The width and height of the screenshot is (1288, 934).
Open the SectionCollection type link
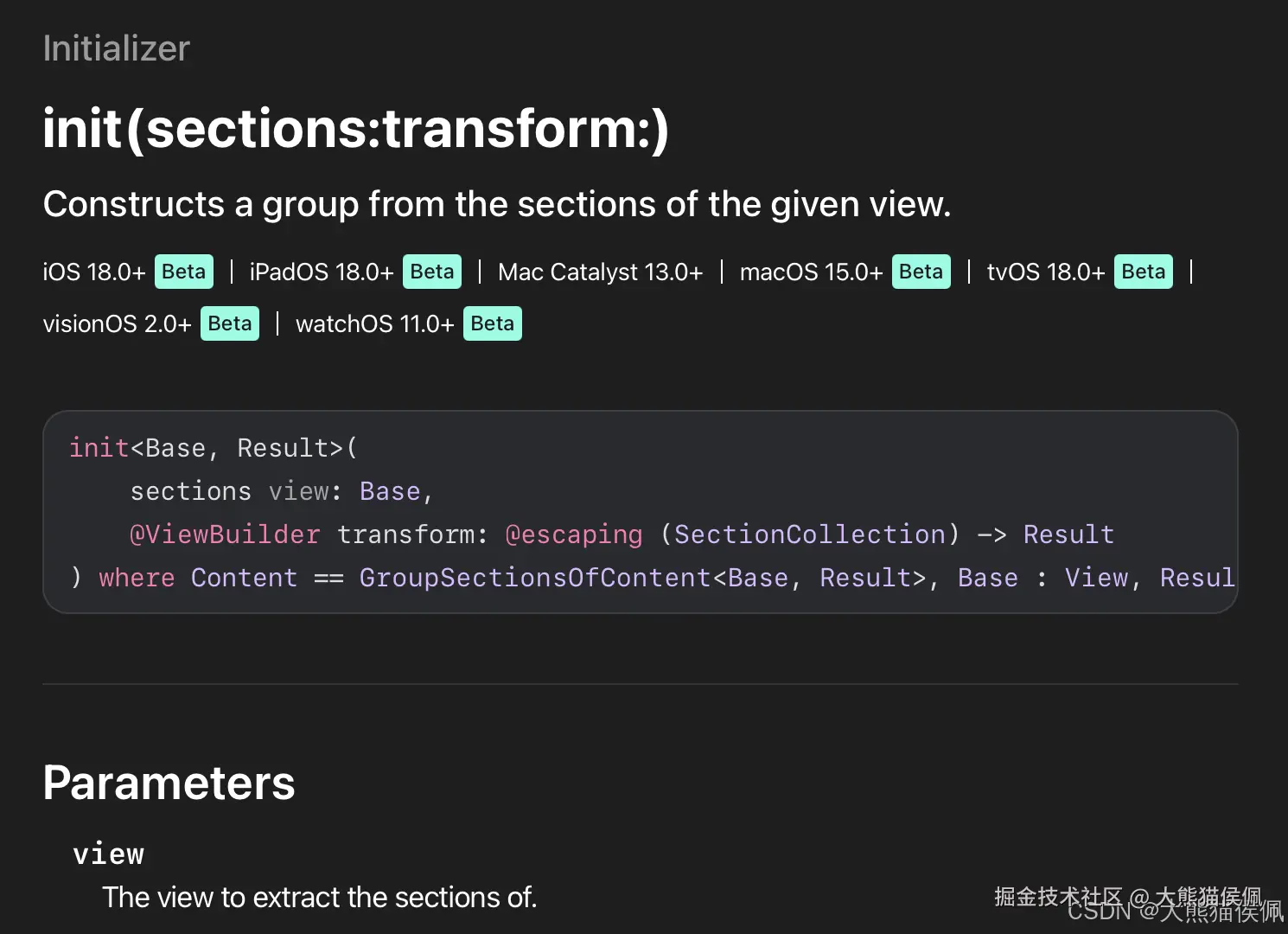(810, 534)
